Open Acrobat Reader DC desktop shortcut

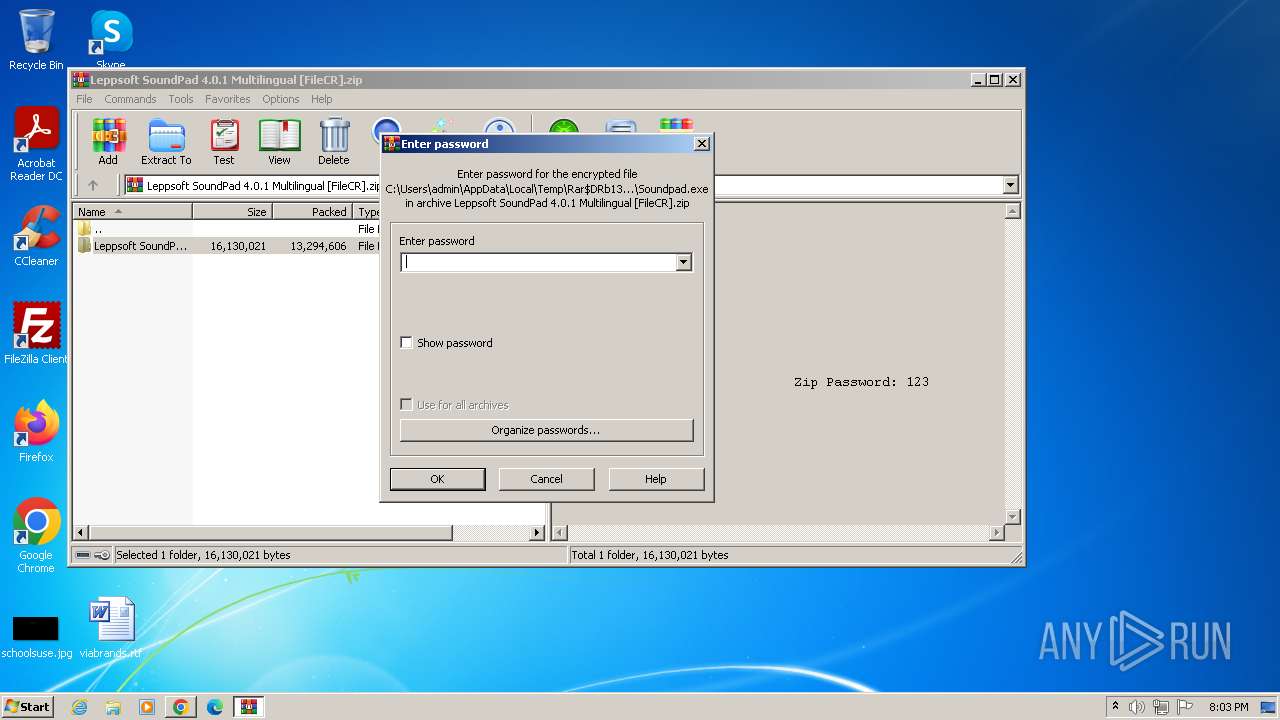click(36, 145)
